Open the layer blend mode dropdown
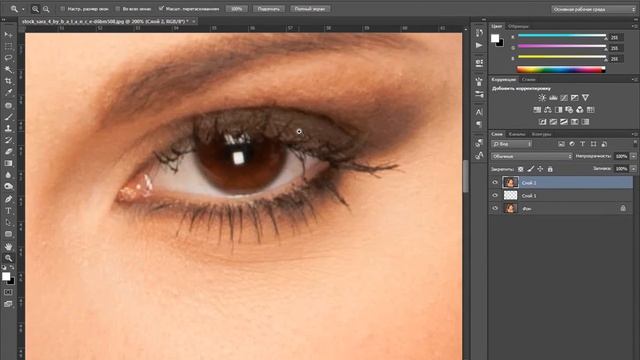640x360 pixels. (532, 156)
